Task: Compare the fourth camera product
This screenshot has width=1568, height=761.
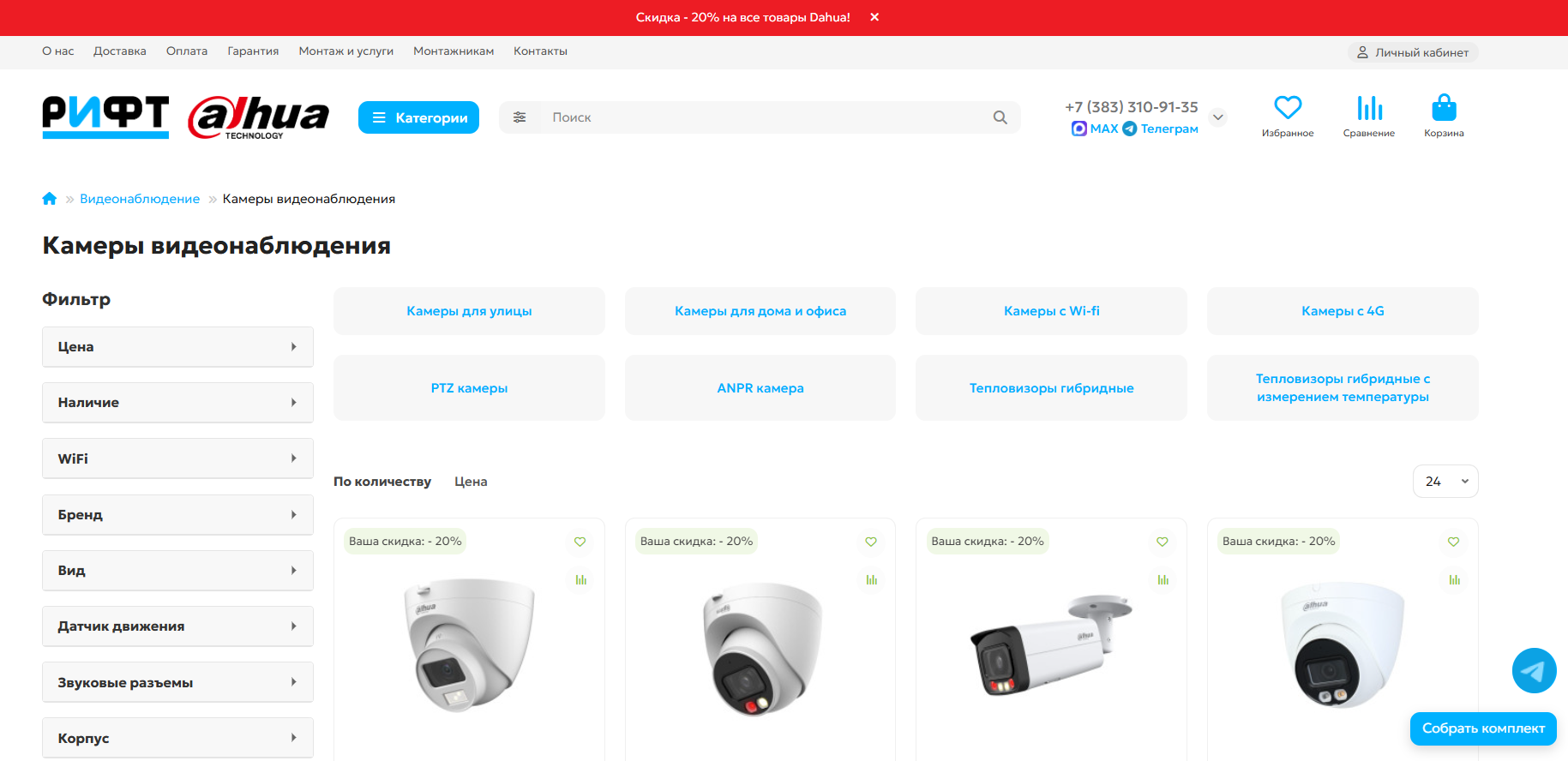Action: pyautogui.click(x=1455, y=579)
